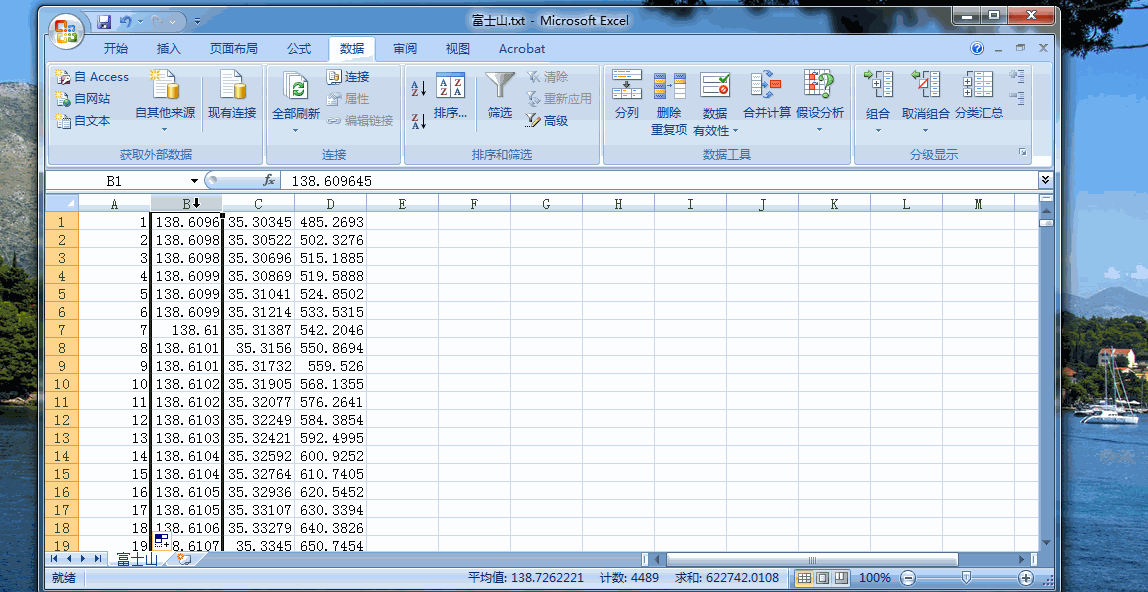
Task: Click Group (组合) icon
Action: (878, 85)
